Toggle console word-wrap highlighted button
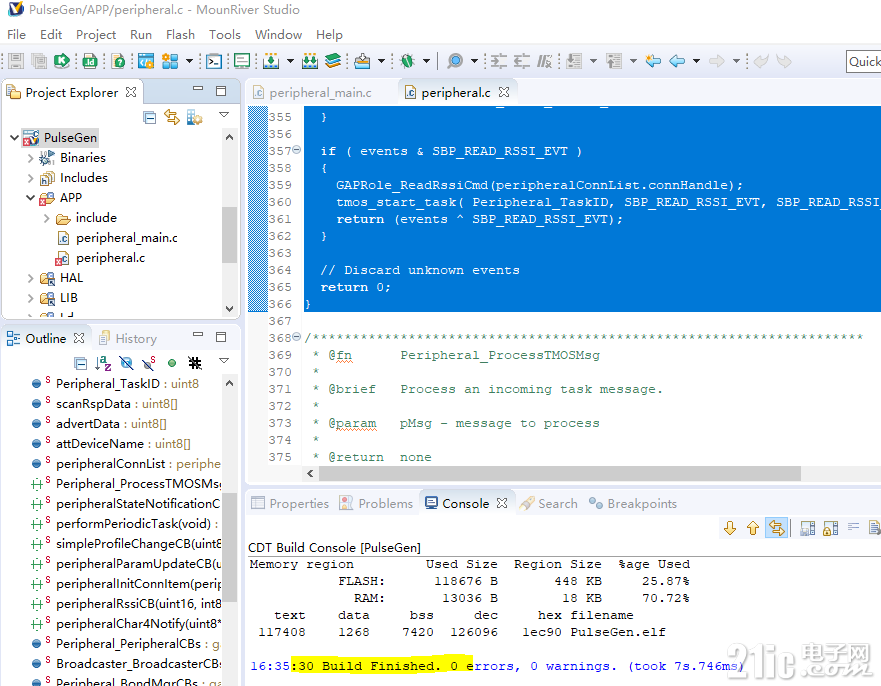This screenshot has width=881, height=686. click(x=776, y=528)
